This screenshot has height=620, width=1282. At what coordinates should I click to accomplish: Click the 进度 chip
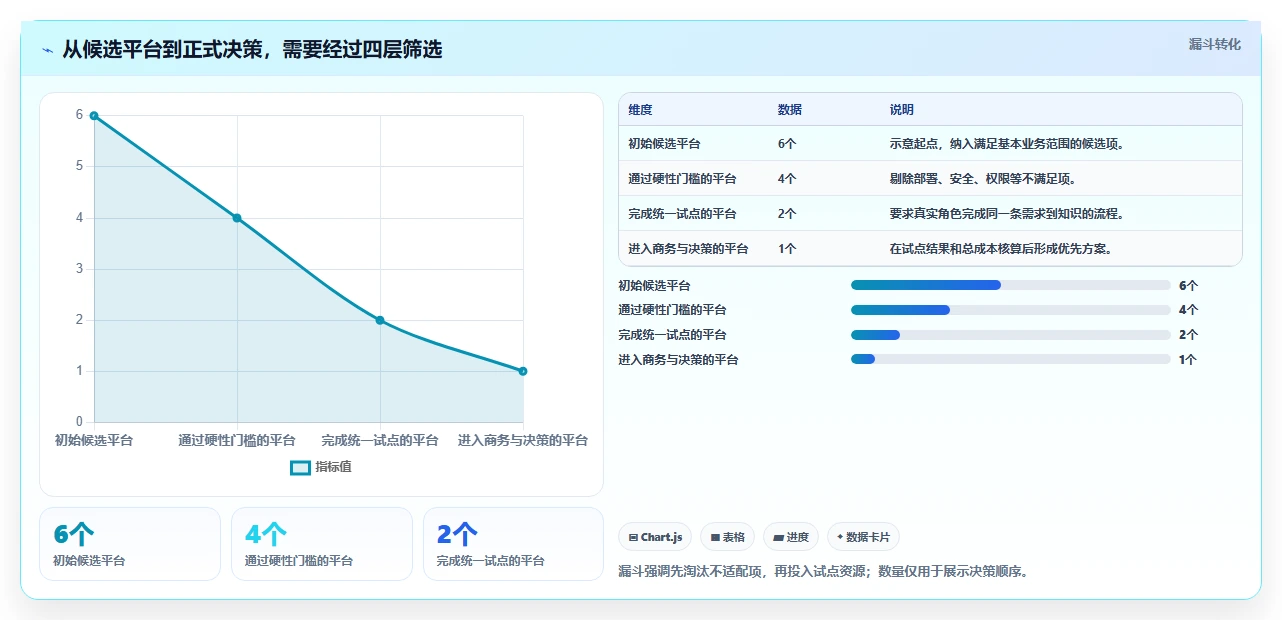[791, 537]
